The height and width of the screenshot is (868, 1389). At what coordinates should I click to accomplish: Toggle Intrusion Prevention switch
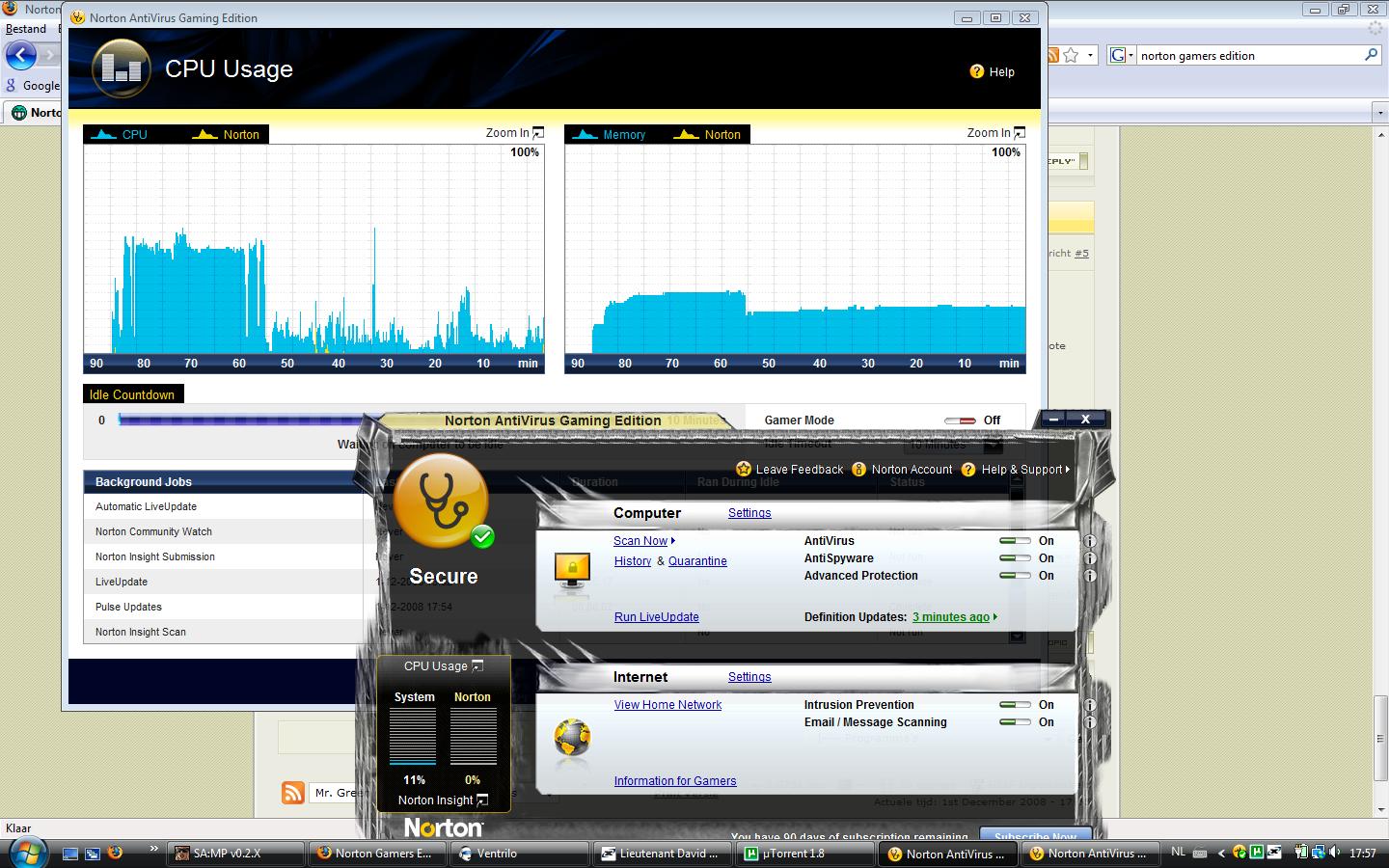[1015, 705]
